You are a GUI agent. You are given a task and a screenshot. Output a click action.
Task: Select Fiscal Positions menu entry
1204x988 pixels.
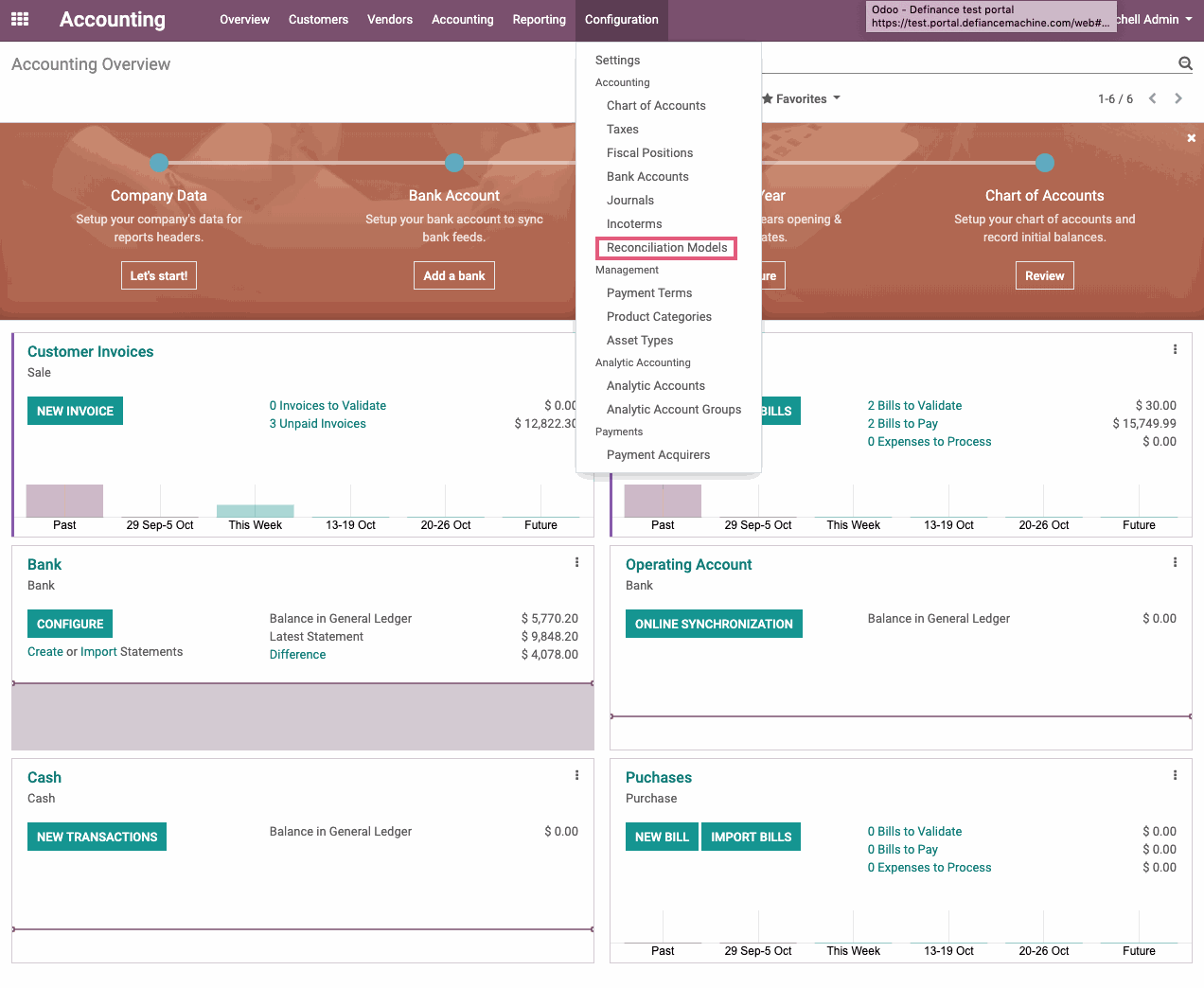coord(649,152)
